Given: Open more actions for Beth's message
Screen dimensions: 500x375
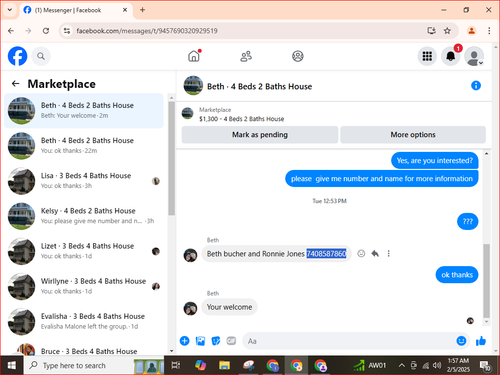Looking at the screenshot, I should 388,254.
